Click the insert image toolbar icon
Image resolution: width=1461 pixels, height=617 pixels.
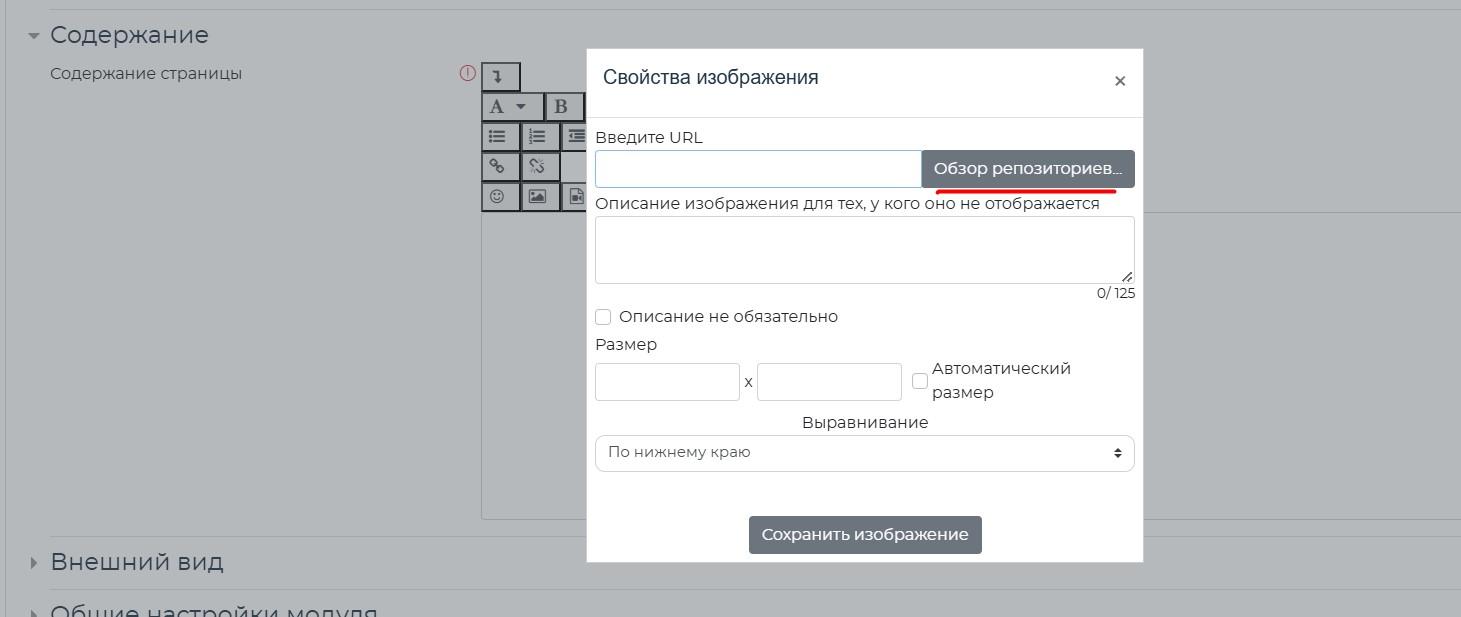pos(538,197)
